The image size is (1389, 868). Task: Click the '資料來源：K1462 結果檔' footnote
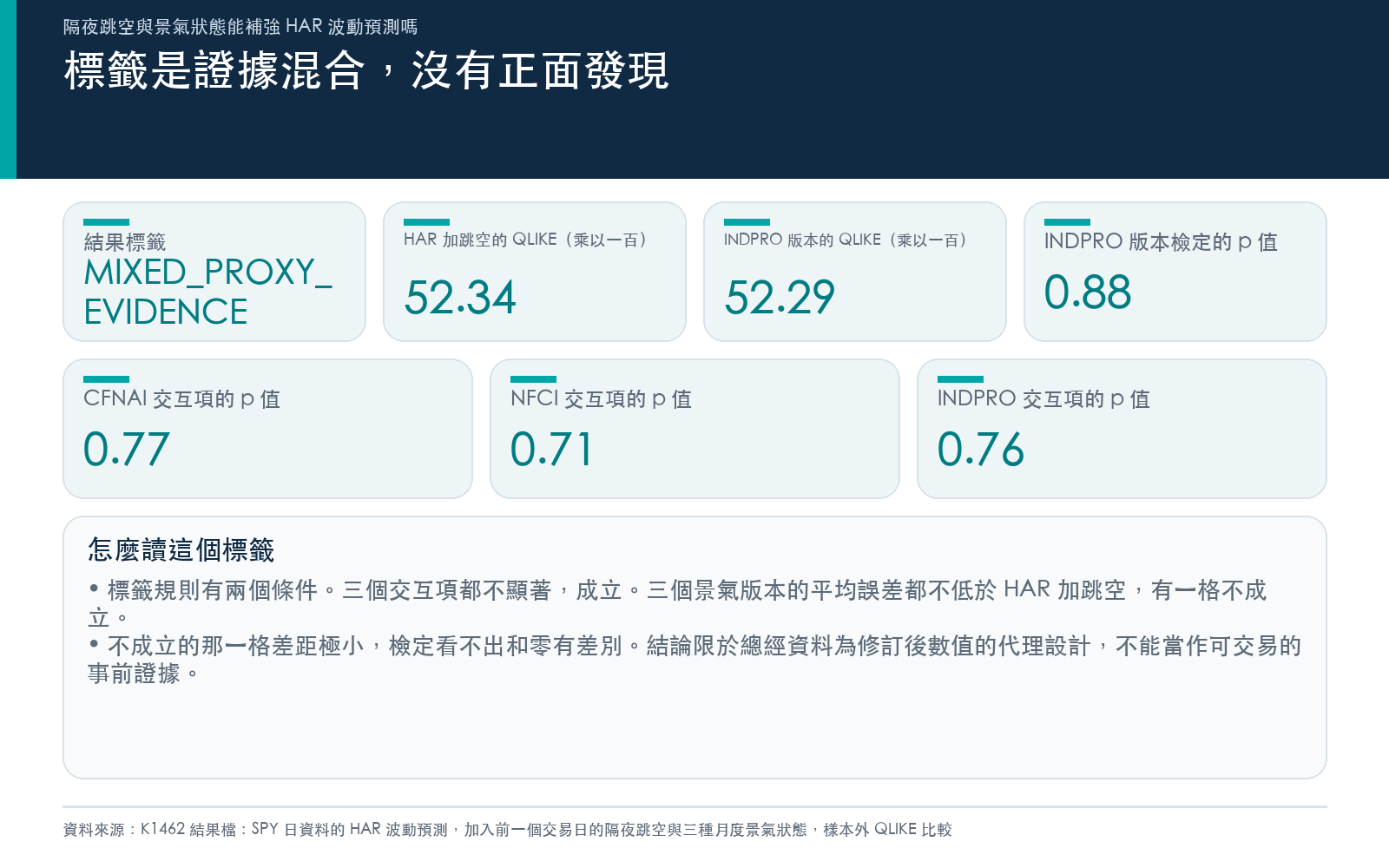tap(507, 830)
